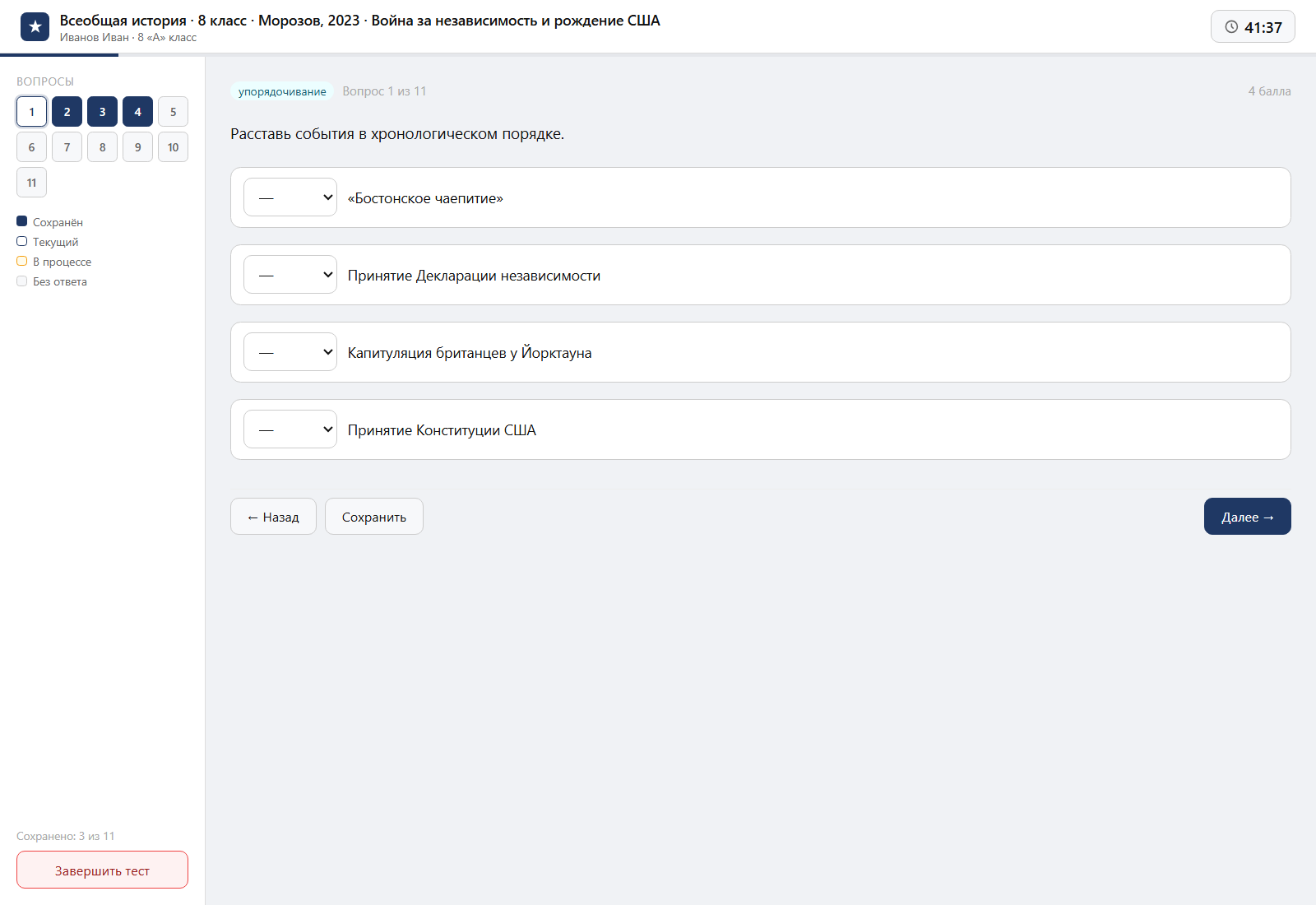Click the Принятие Конституции США item text
Viewport: 1316px width, 905px height.
pyautogui.click(x=442, y=430)
